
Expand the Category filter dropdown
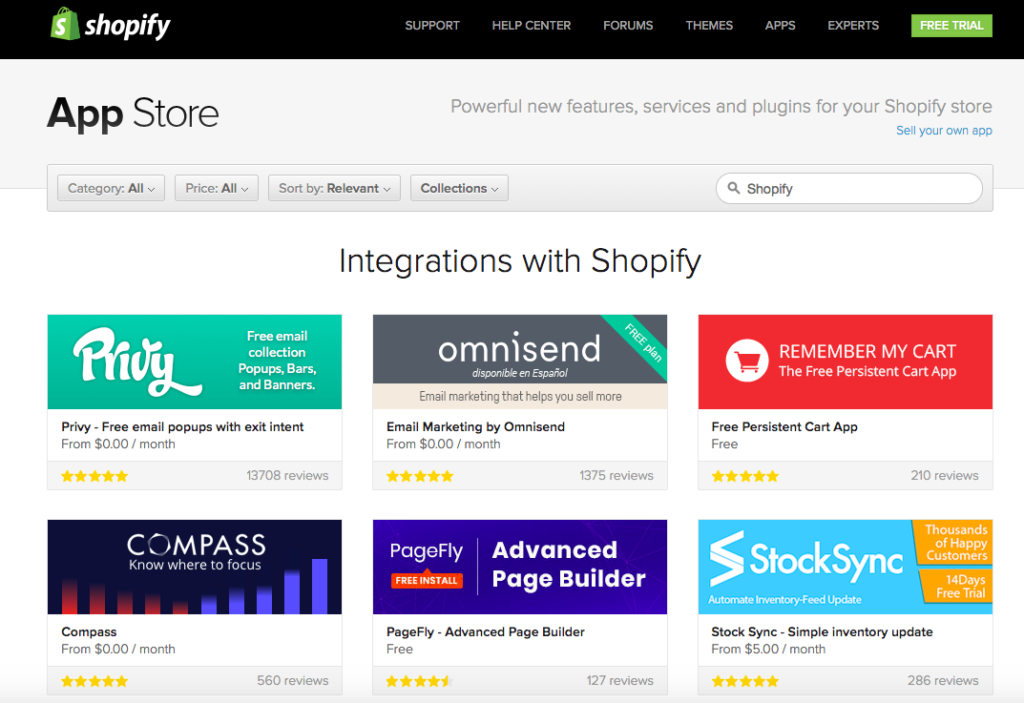[111, 188]
